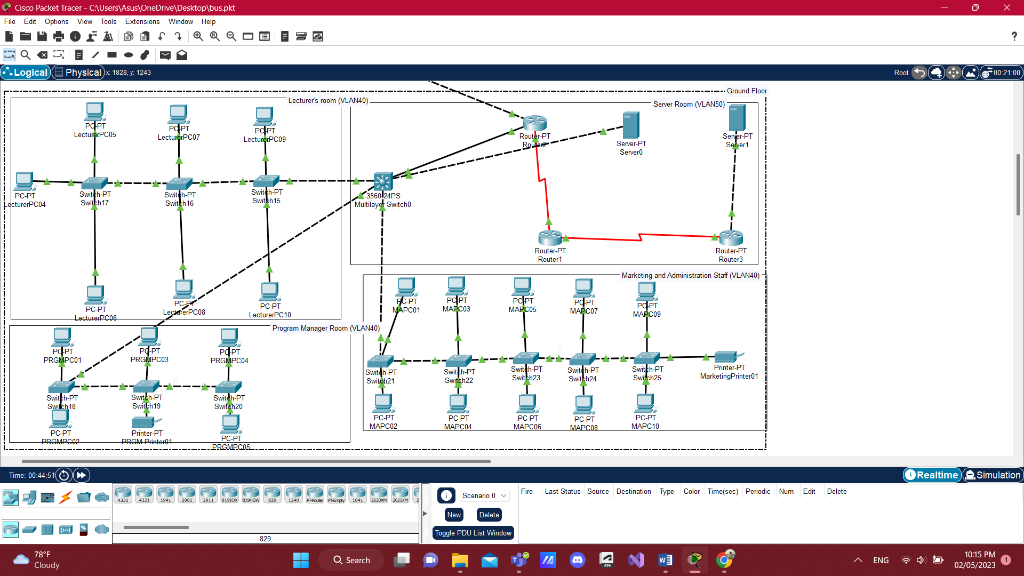Select the Inspect magnifier tool
This screenshot has width=1024, height=576.
[x=24, y=55]
